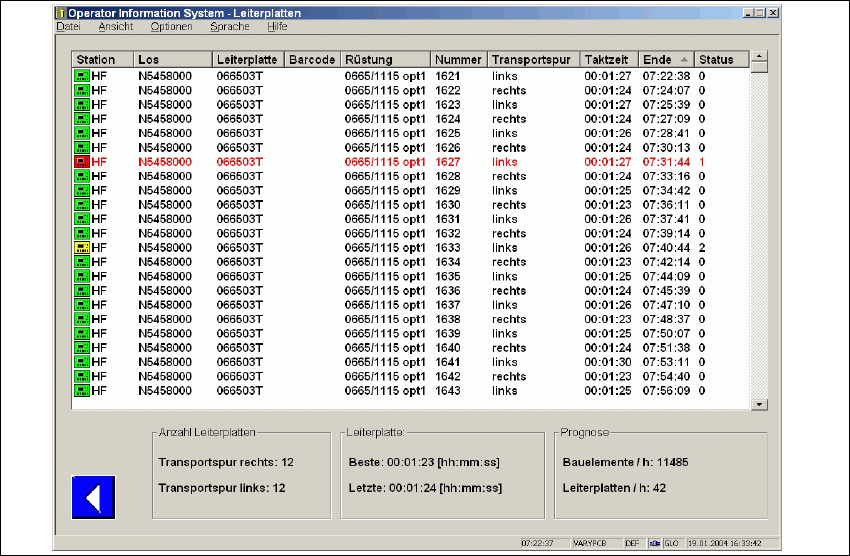Image resolution: width=850 pixels, height=556 pixels.
Task: Click the yellow station icon in row 1633
Action: pos(81,248)
